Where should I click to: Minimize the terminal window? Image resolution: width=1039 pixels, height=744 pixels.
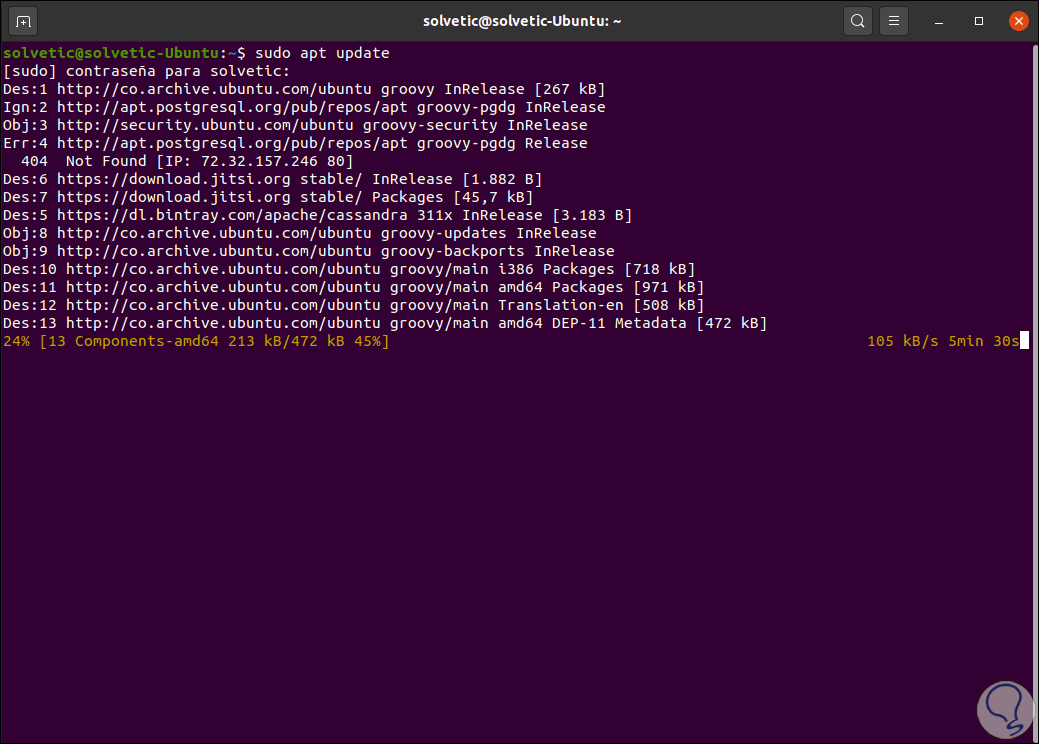click(x=939, y=21)
